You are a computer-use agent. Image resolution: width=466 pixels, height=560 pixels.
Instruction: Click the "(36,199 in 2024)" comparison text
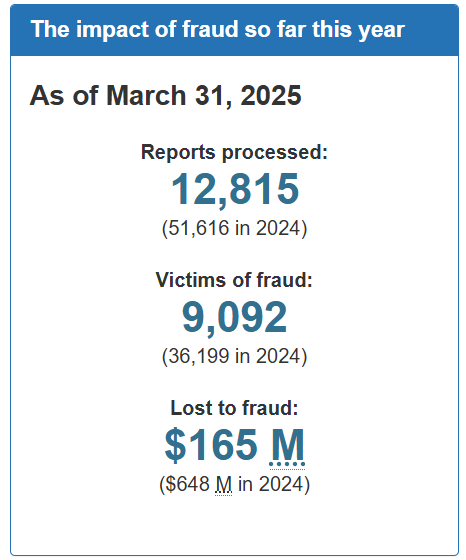point(234,356)
